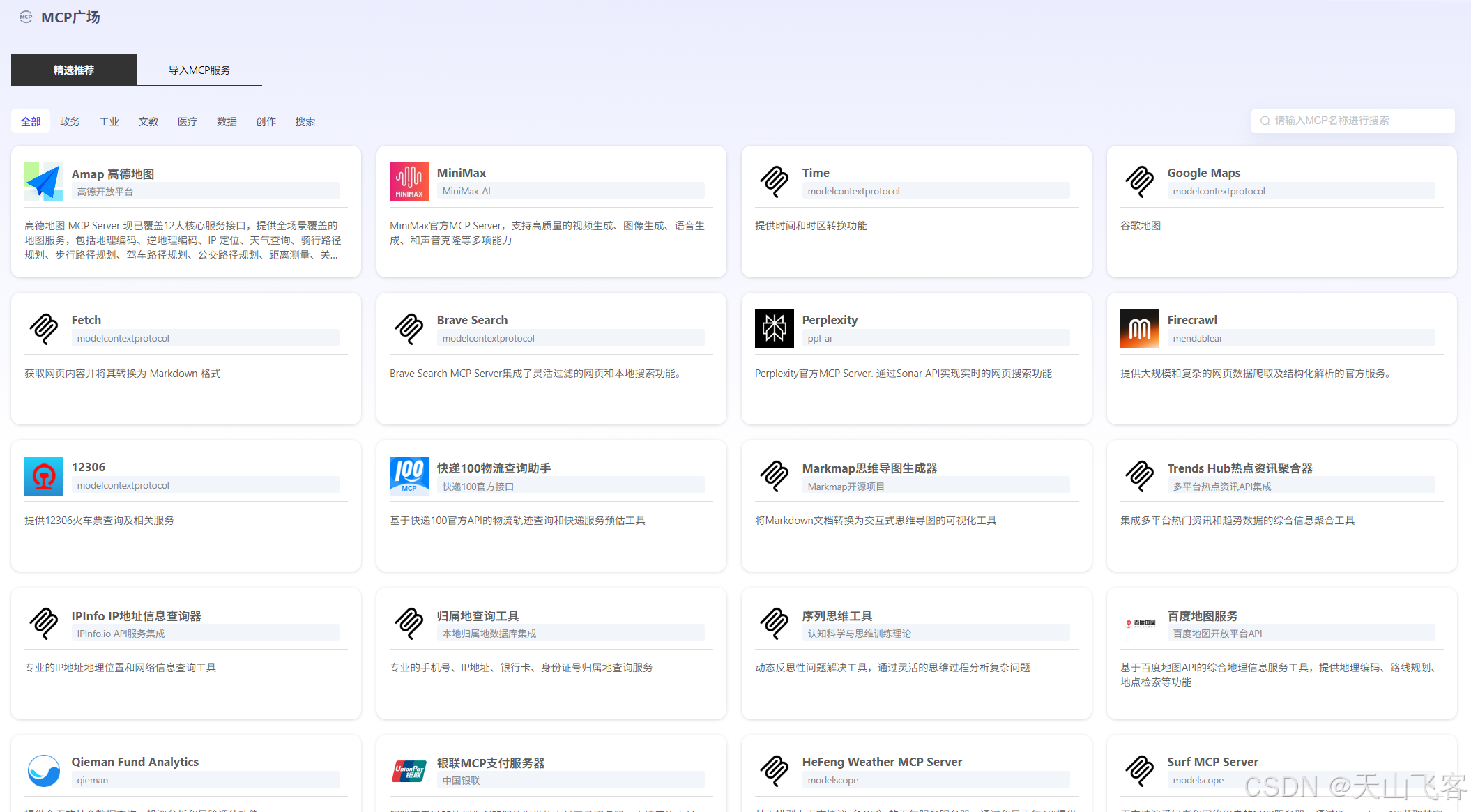Screen dimensions: 1471x812
Task: Click the IPInfo IP地址信息查询器 icon
Action: coord(44,623)
